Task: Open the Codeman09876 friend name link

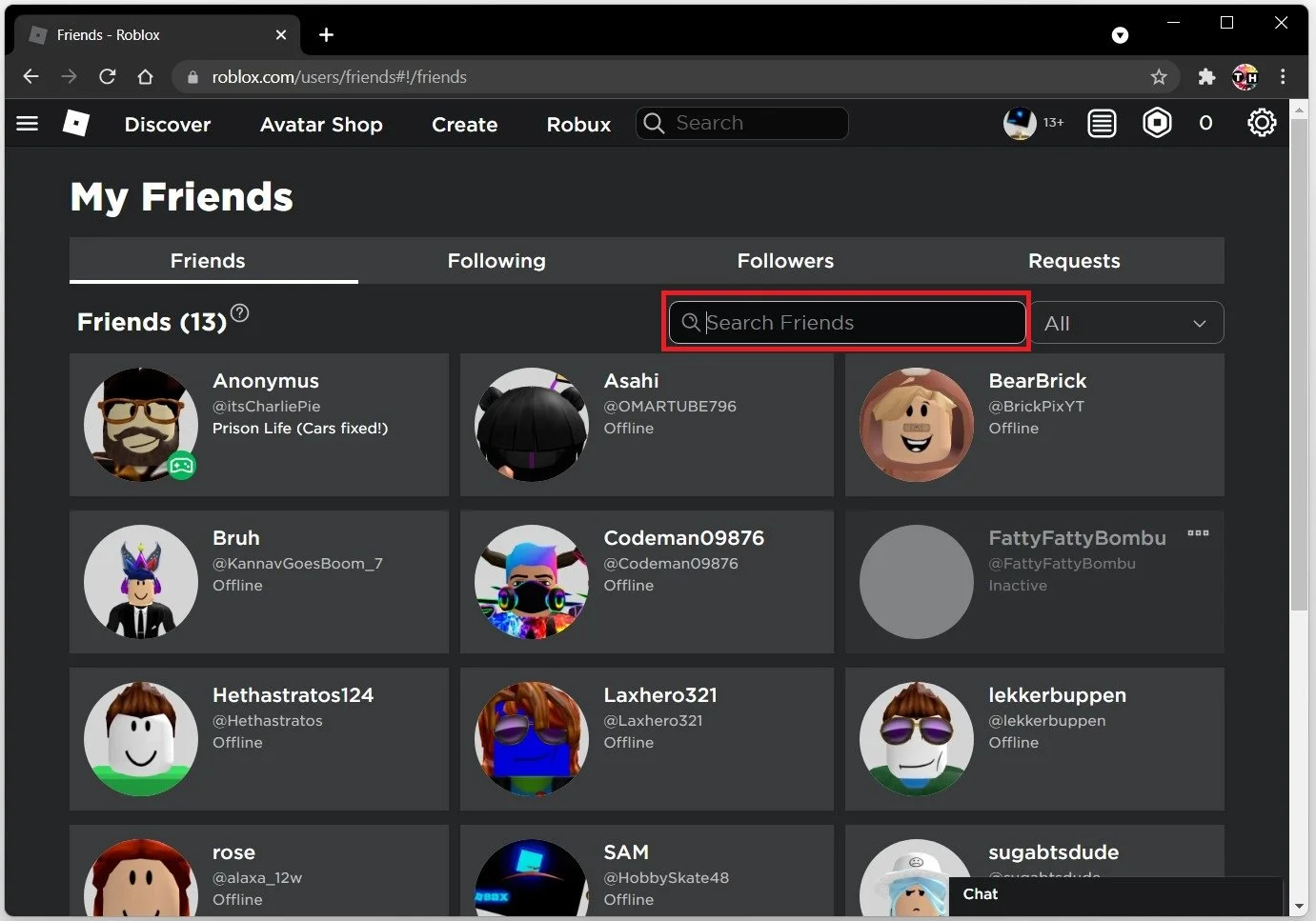Action: point(684,538)
